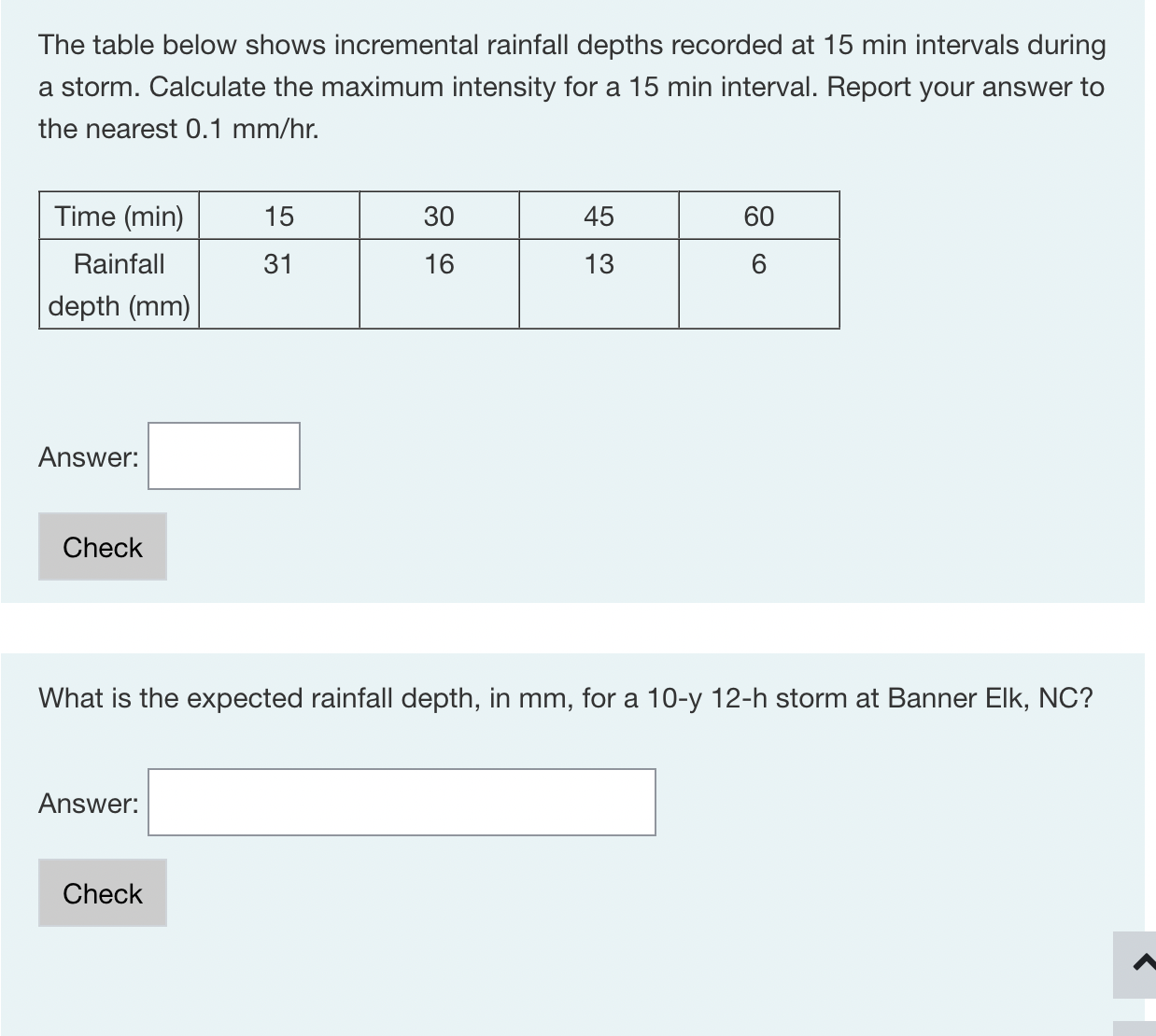The width and height of the screenshot is (1156, 1036).
Task: Select the value 13 in the table
Action: tap(599, 264)
